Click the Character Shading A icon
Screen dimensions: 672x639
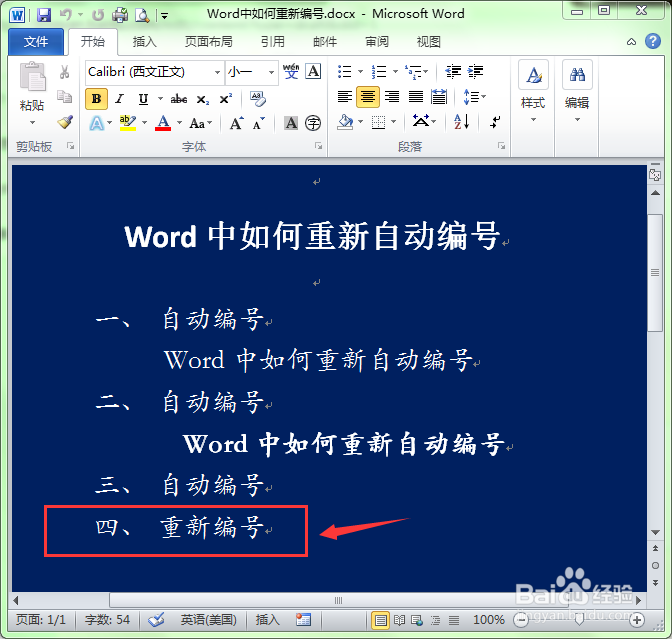[291, 123]
